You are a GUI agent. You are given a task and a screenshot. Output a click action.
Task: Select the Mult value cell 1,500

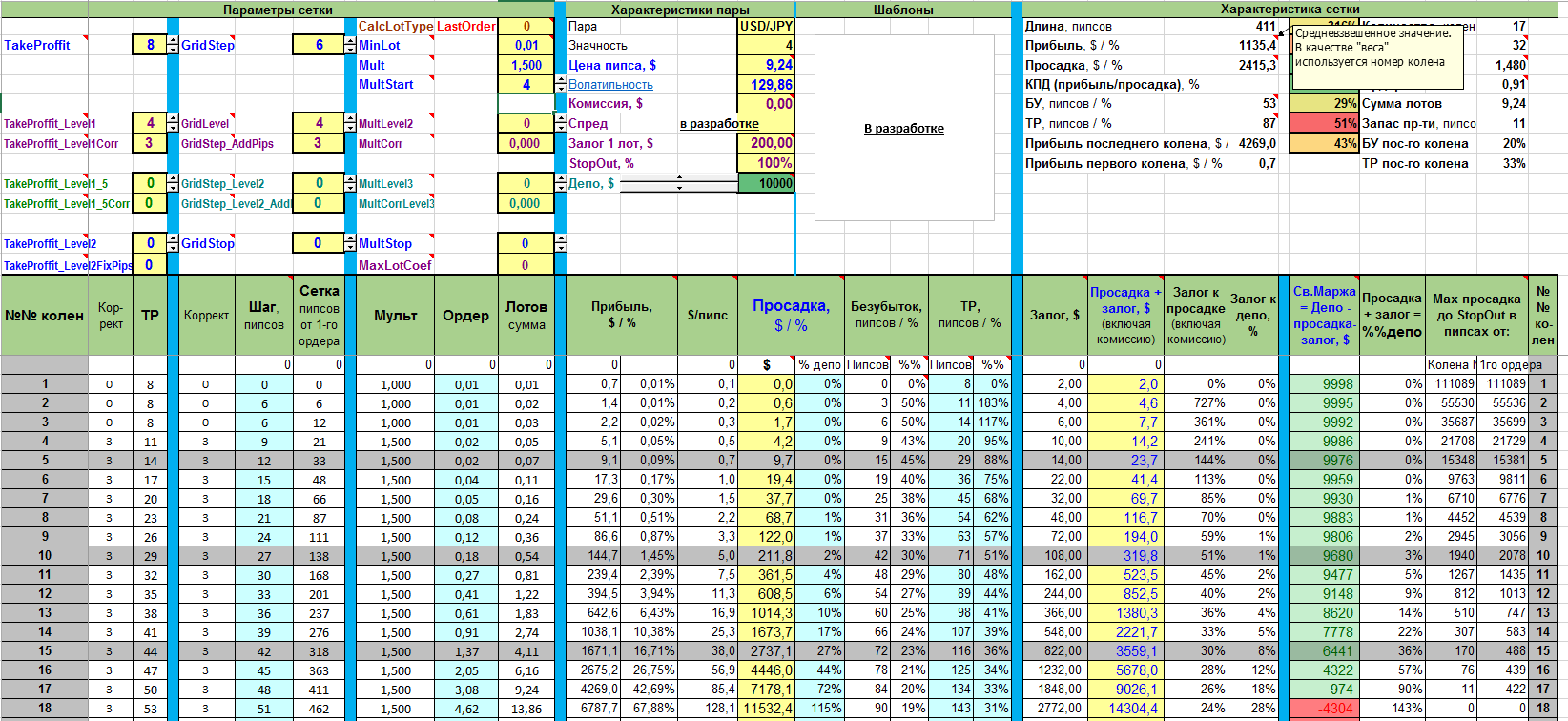click(x=526, y=65)
